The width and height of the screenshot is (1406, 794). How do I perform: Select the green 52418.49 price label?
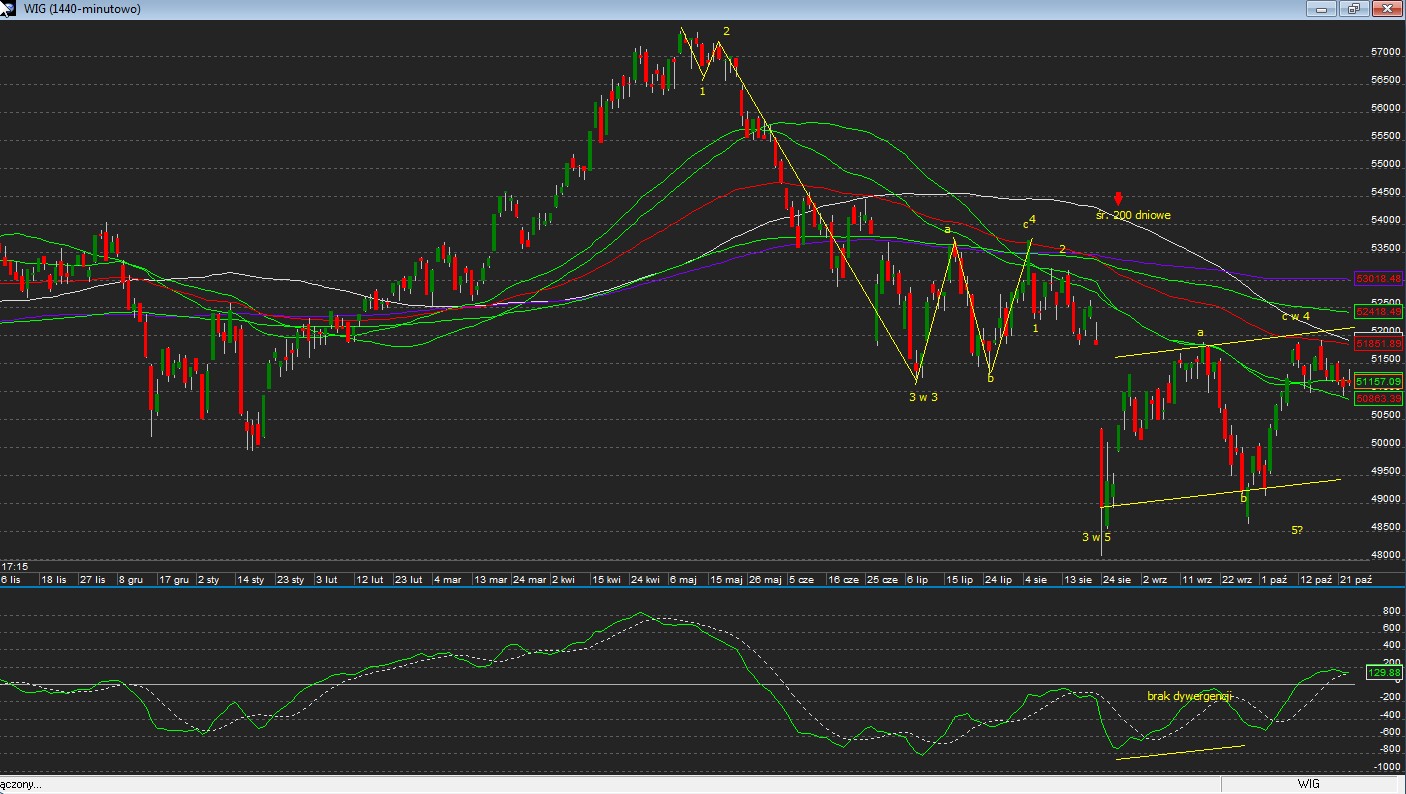click(1379, 312)
